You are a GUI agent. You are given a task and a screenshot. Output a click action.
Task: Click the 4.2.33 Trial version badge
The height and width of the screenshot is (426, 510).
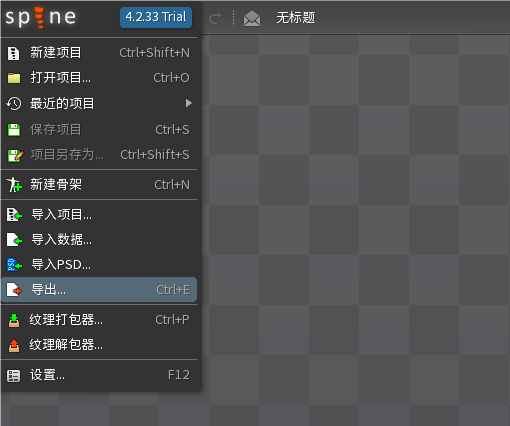pos(156,17)
